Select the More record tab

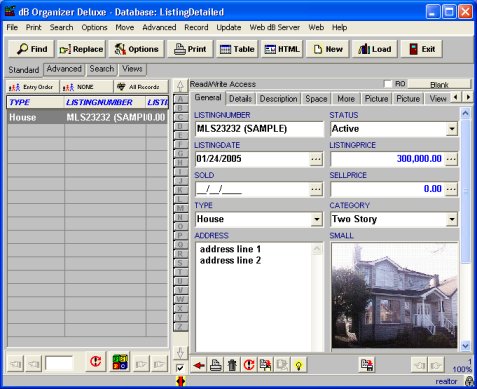click(x=346, y=99)
